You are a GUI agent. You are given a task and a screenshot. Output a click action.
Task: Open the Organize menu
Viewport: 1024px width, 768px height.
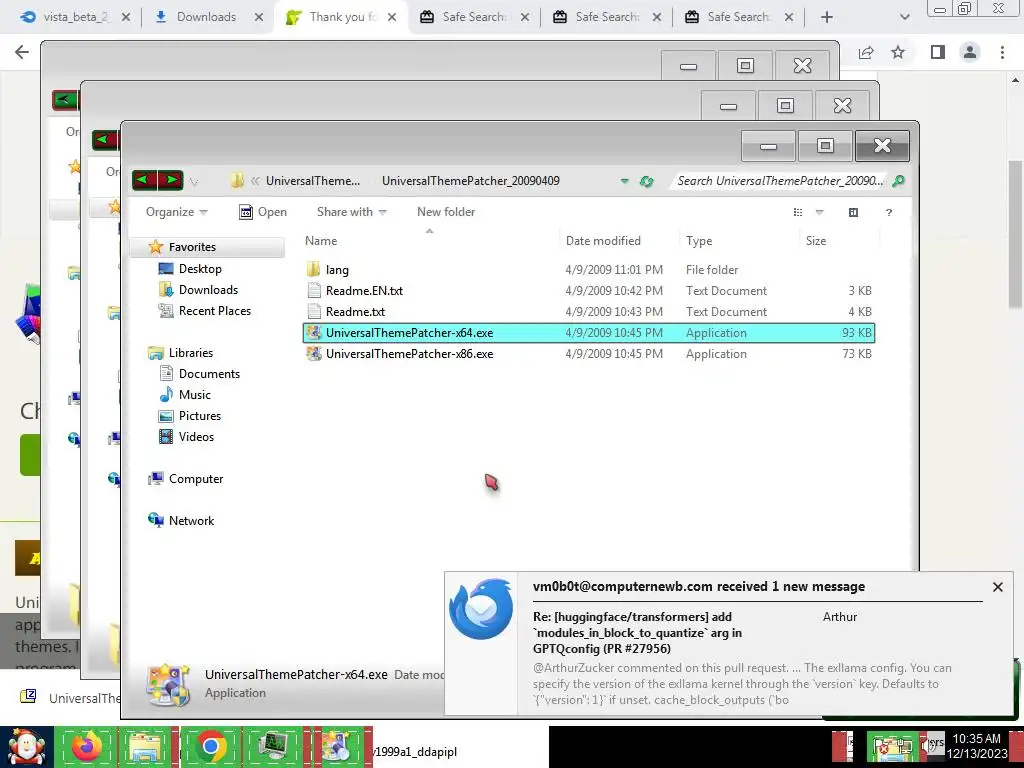176,212
